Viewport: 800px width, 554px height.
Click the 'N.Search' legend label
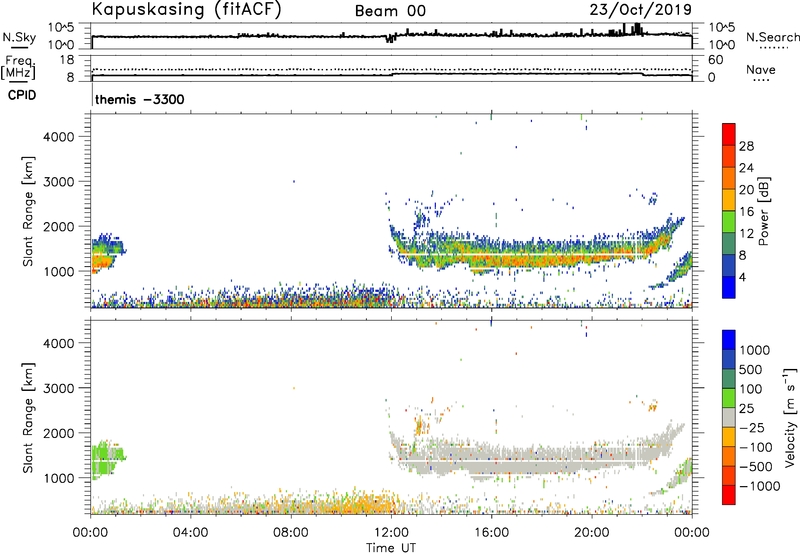coord(772,37)
